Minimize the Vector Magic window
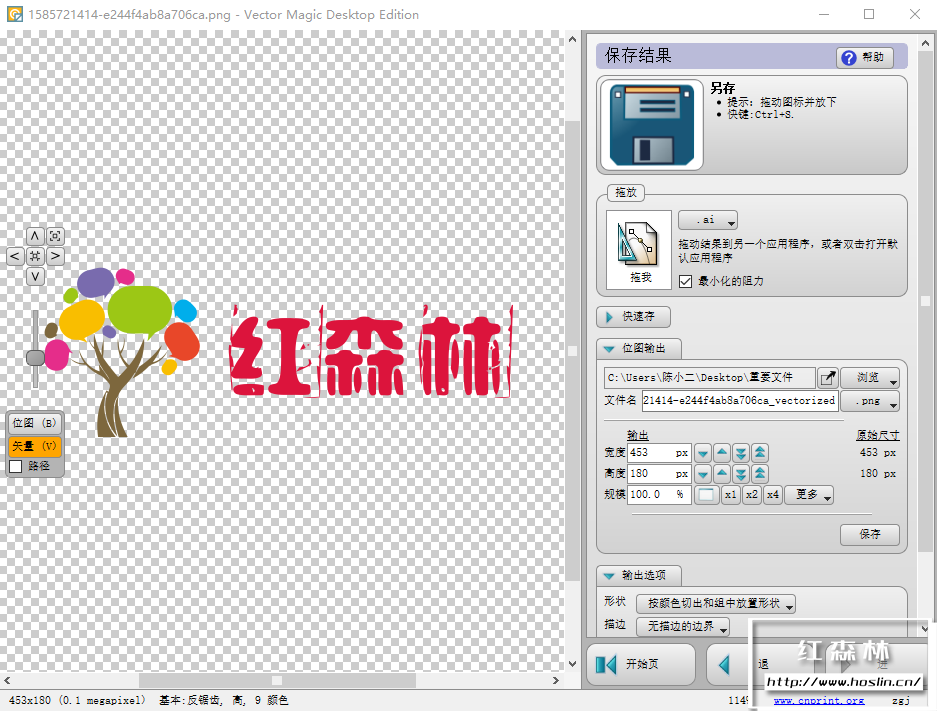937x711 pixels. pos(823,14)
